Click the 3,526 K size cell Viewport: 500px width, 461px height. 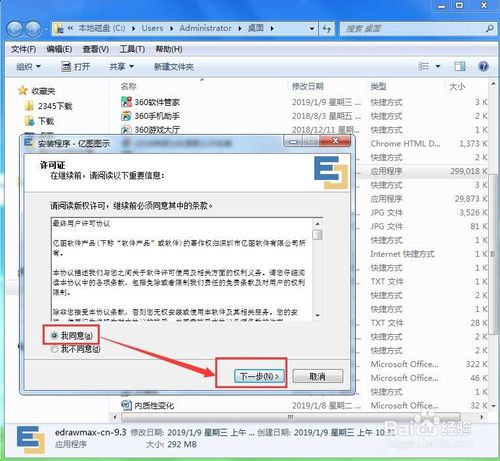point(473,212)
